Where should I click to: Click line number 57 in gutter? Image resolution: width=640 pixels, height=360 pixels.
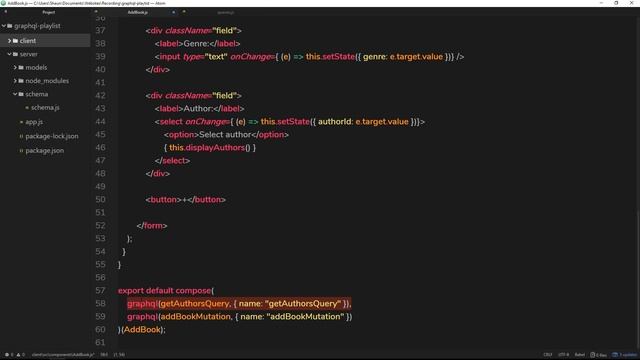100,291
